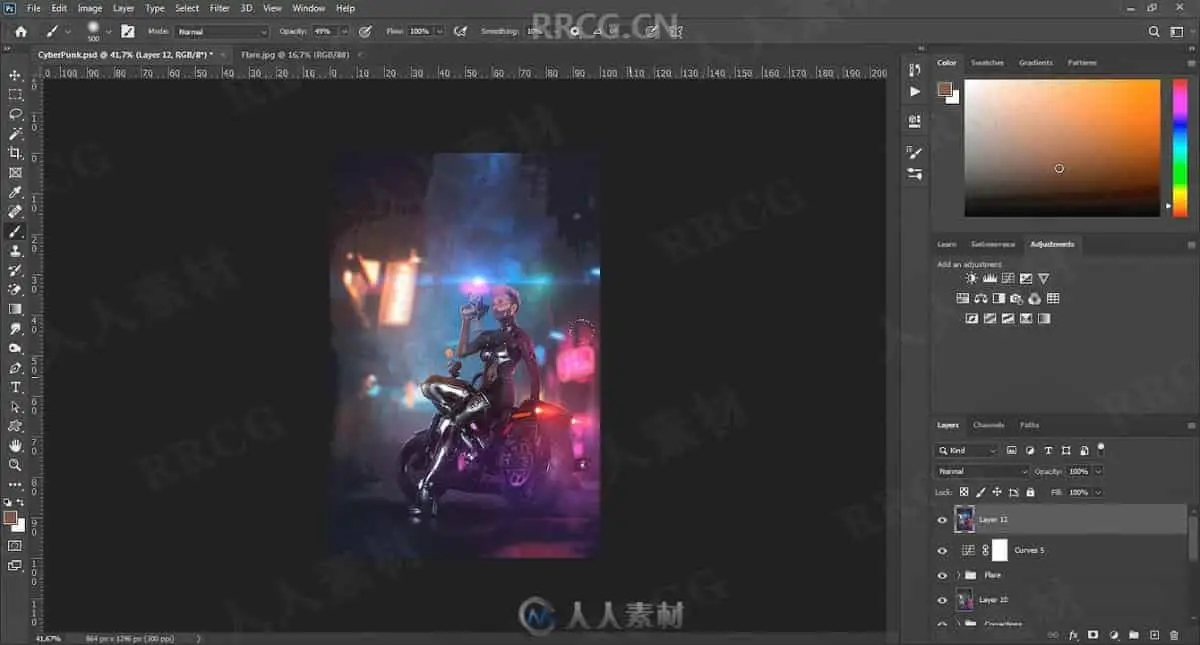Select the Brush tool in the toolbar
Image resolution: width=1200 pixels, height=645 pixels.
pyautogui.click(x=15, y=231)
